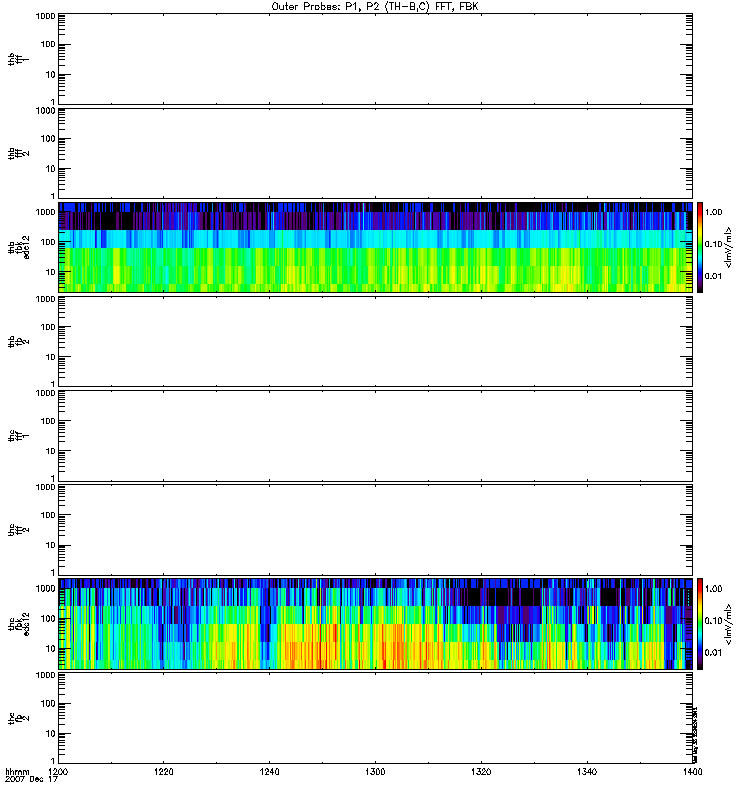Click the 1240 time axis label
The width and height of the screenshot is (750, 800).
[x=269, y=772]
